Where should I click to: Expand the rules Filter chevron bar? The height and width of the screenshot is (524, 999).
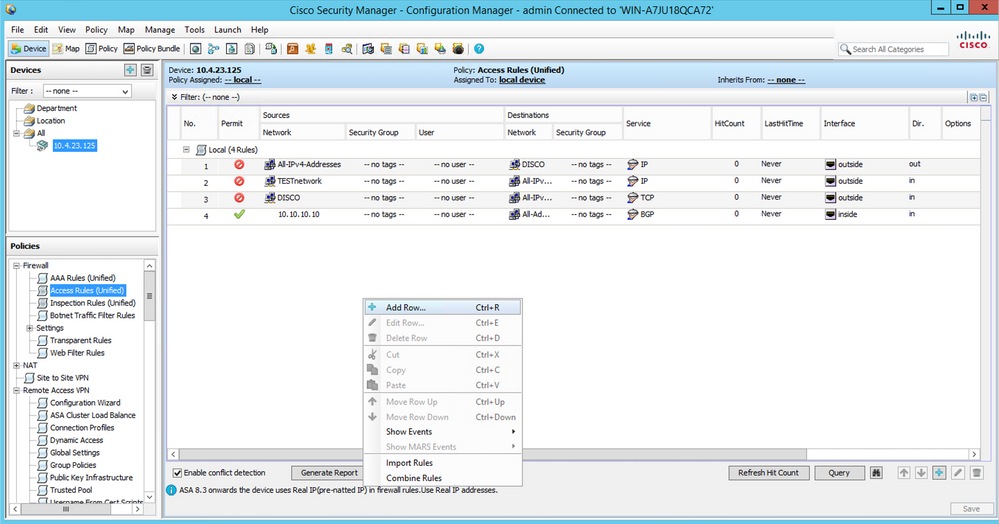click(x=174, y=97)
